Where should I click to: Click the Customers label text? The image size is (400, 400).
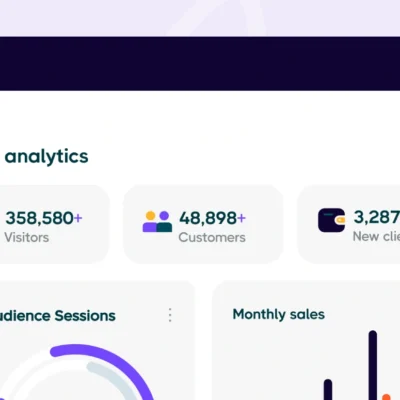(212, 238)
